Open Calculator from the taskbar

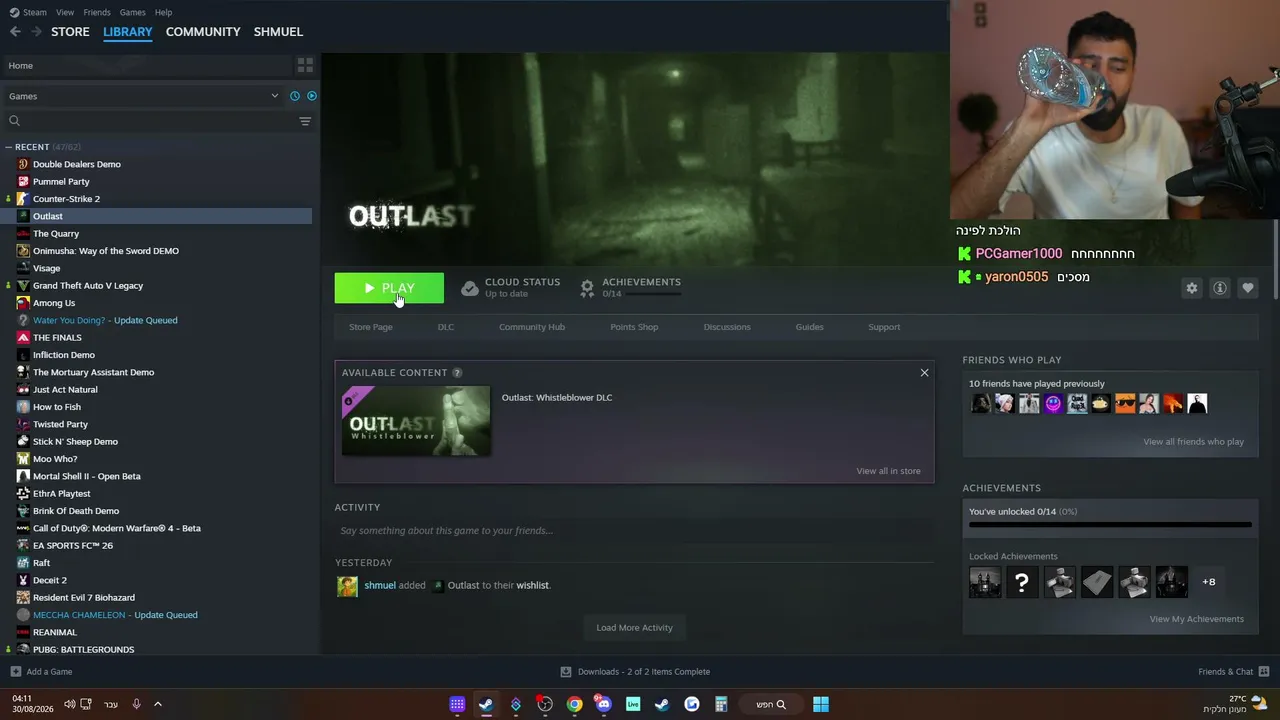tap(720, 704)
